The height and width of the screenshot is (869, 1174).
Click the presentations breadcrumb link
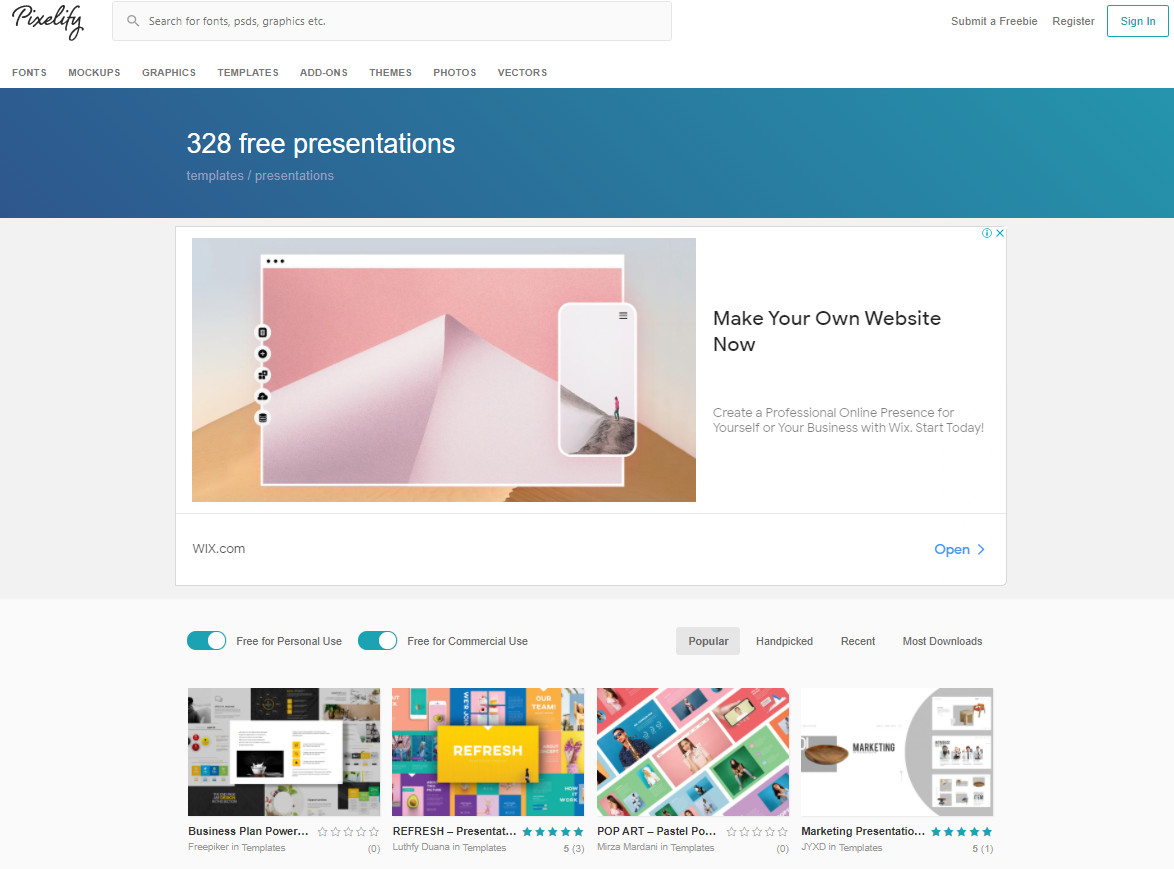pyautogui.click(x=294, y=175)
